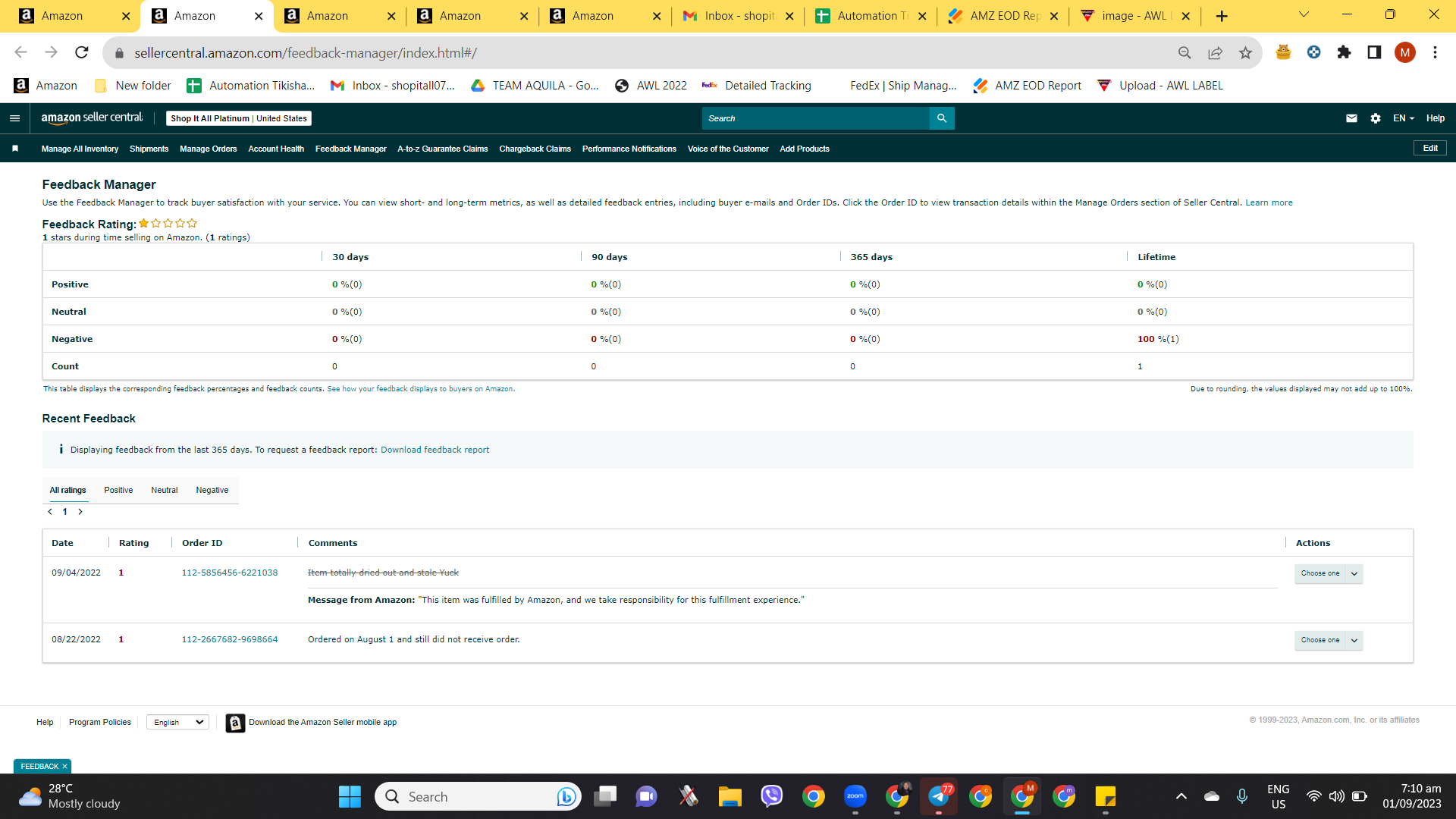Open a new browser tab
1456x819 pixels.
point(1222,16)
